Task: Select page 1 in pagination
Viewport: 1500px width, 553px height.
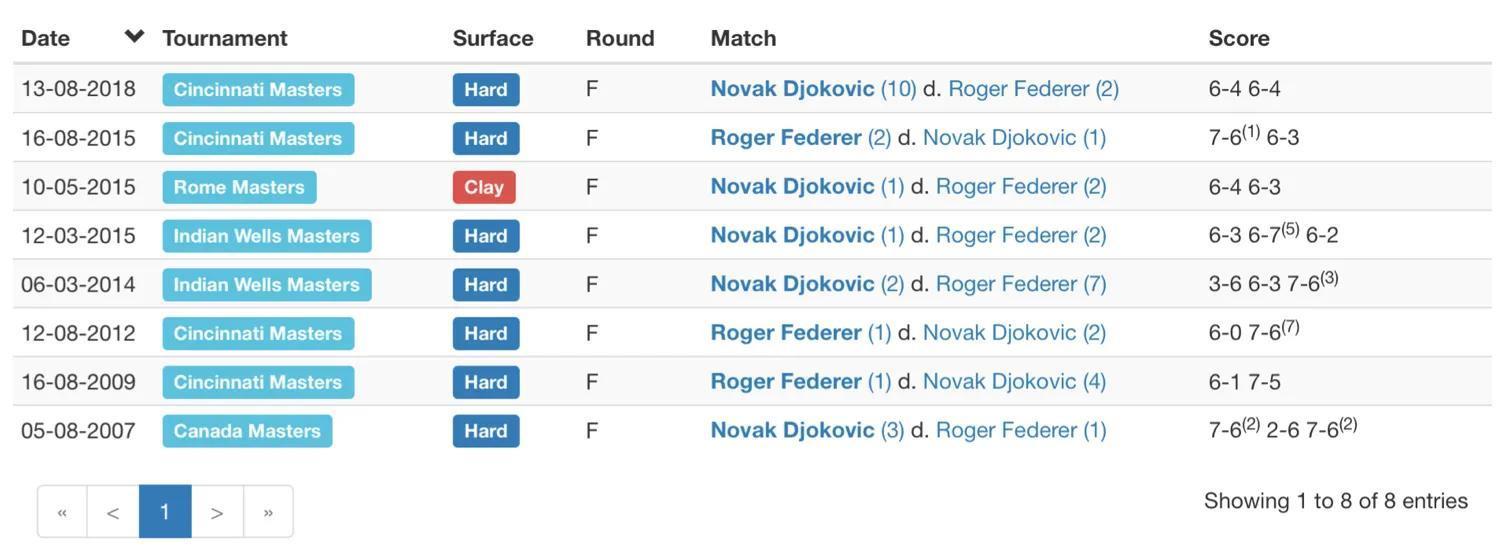Action: (x=165, y=512)
